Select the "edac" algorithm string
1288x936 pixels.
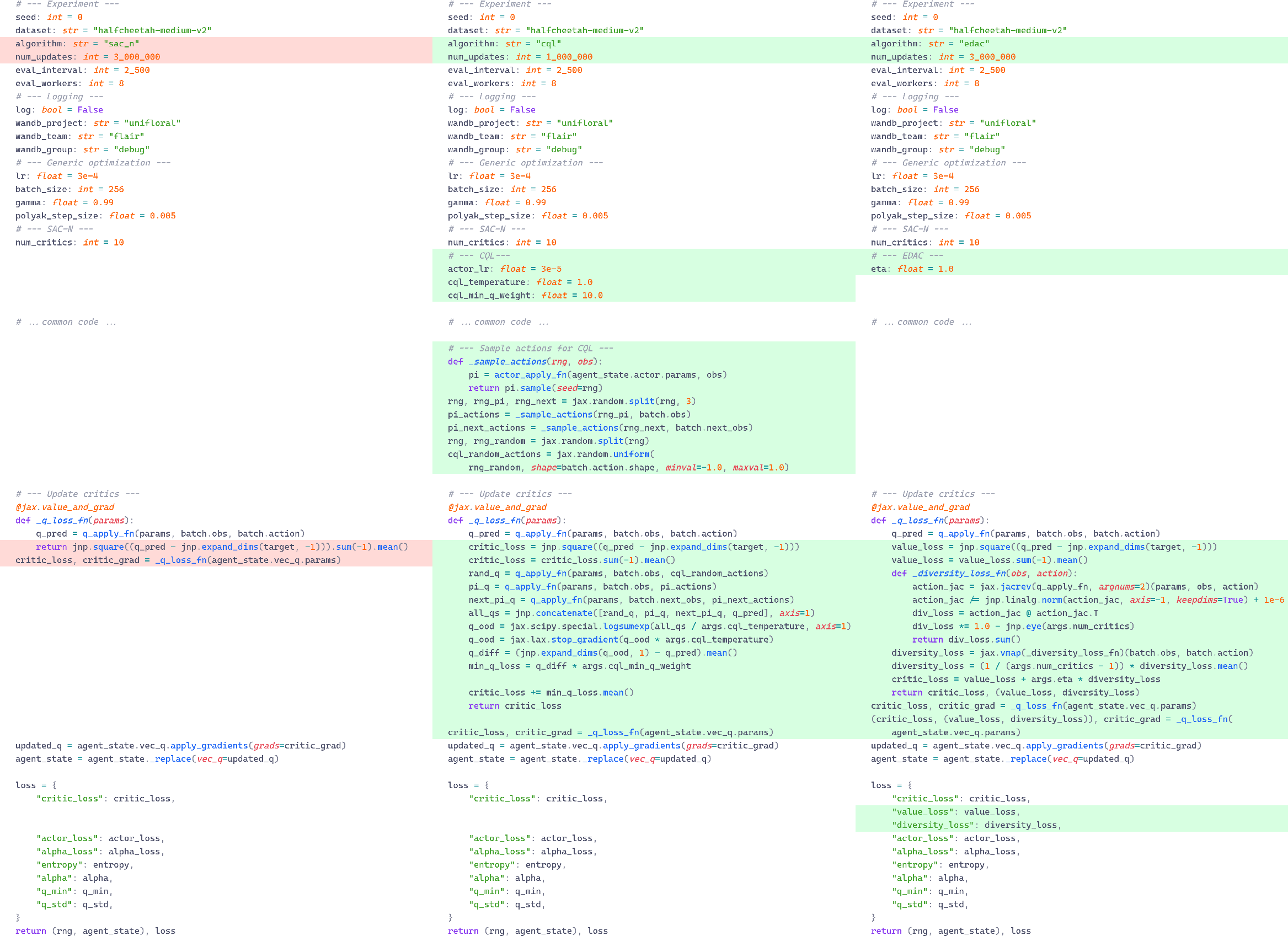974,44
